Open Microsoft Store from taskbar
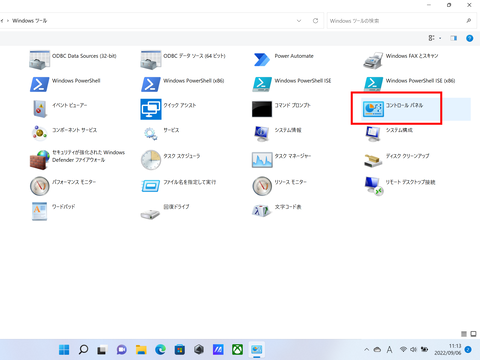 click(180, 350)
